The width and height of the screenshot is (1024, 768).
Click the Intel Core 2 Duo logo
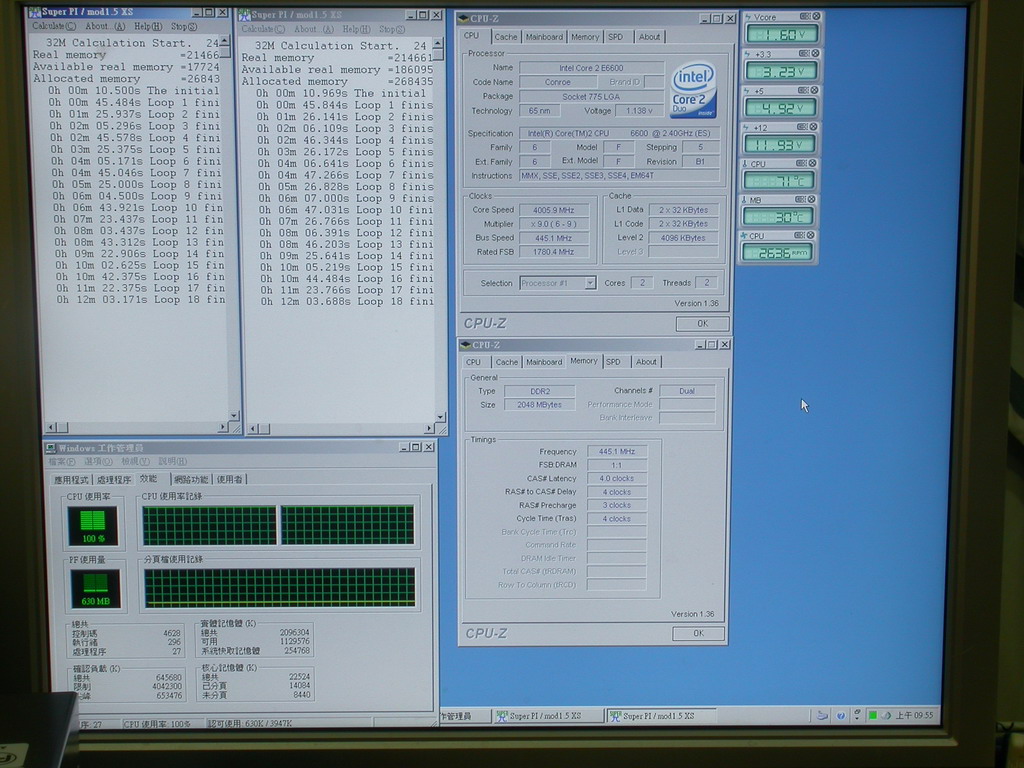pyautogui.click(x=693, y=91)
